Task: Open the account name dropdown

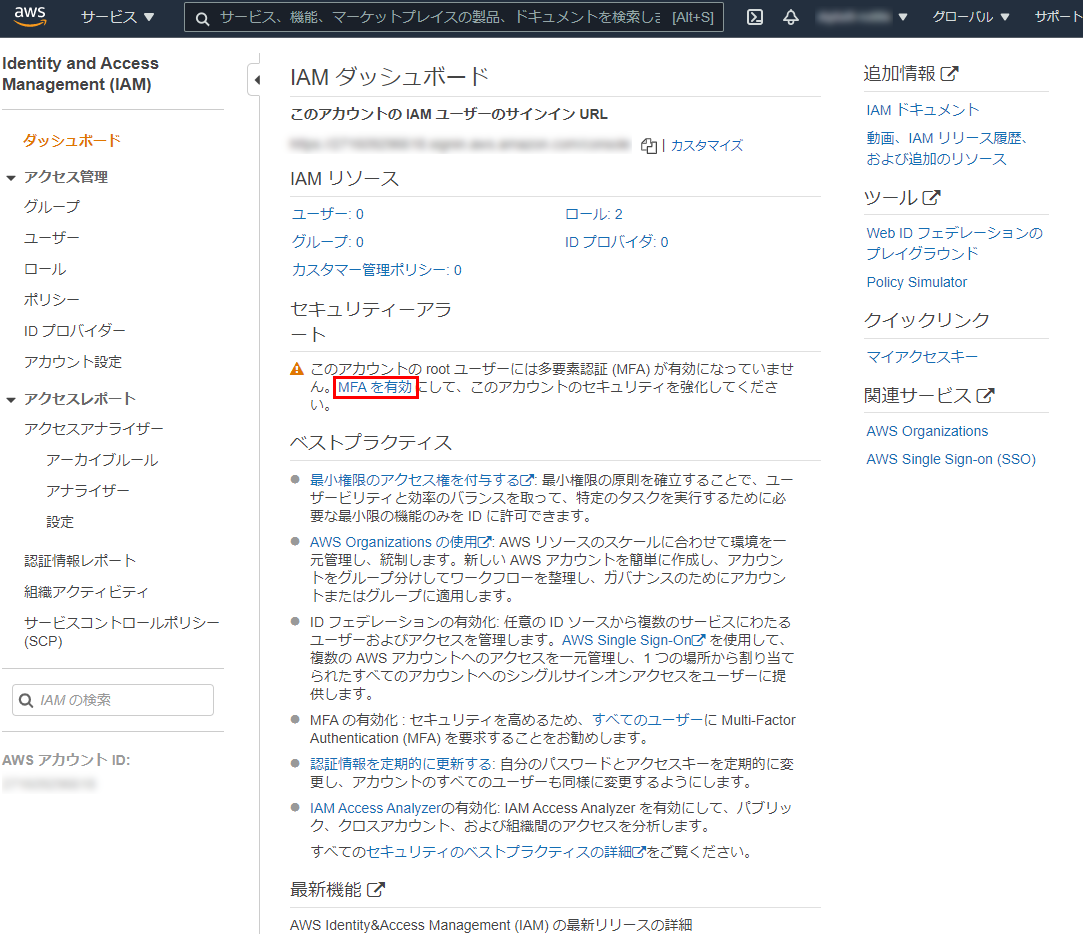Action: click(862, 17)
